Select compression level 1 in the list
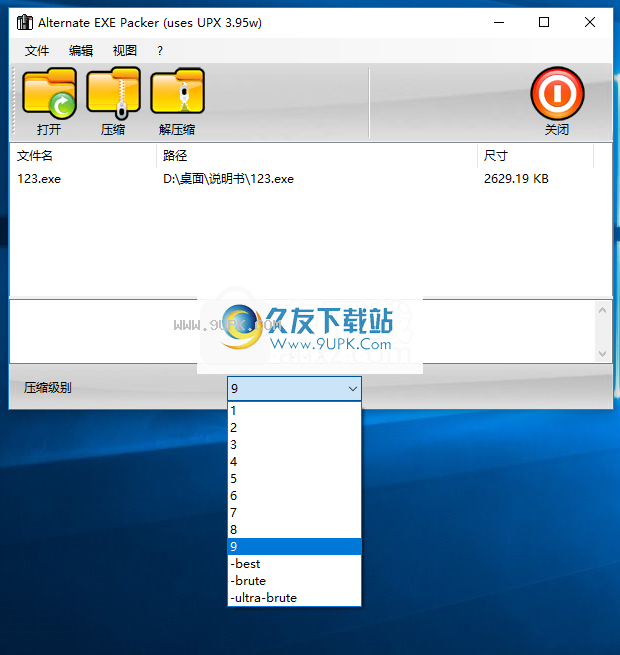Viewport: 620px width, 655px height. point(295,411)
